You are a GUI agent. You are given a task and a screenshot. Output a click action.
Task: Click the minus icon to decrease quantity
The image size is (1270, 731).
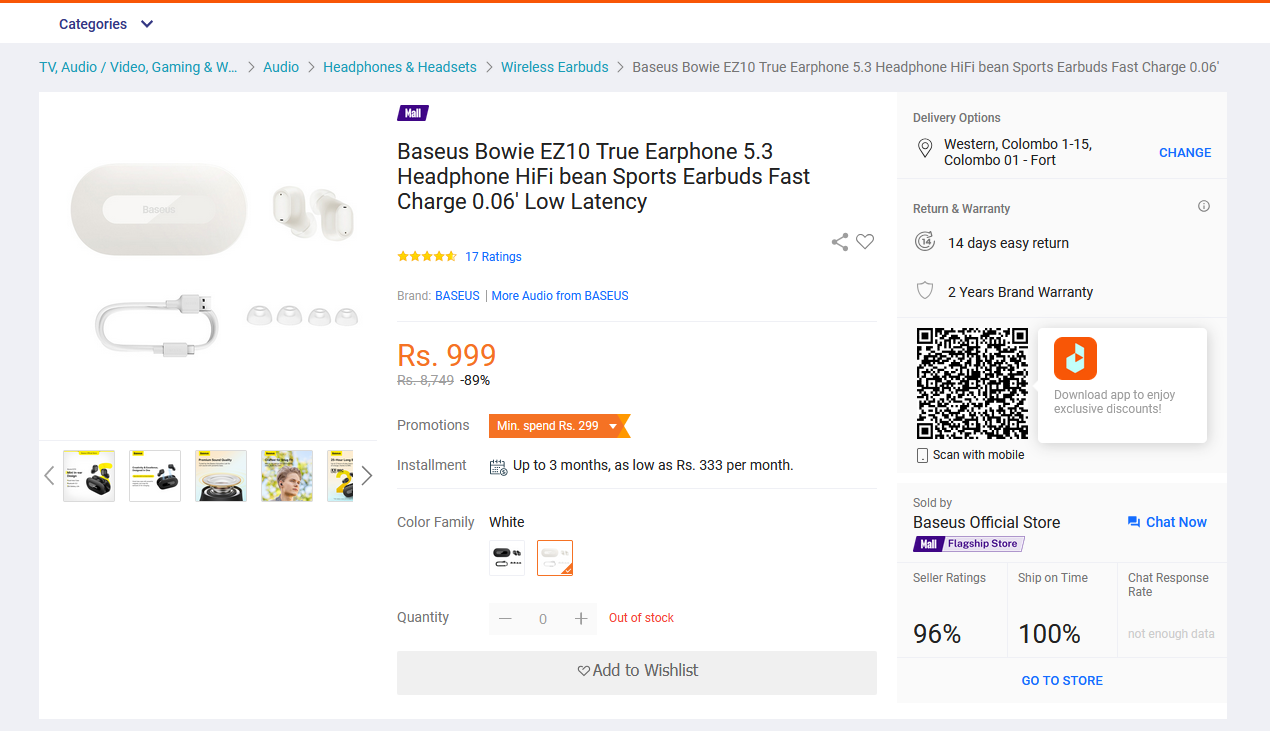point(505,619)
